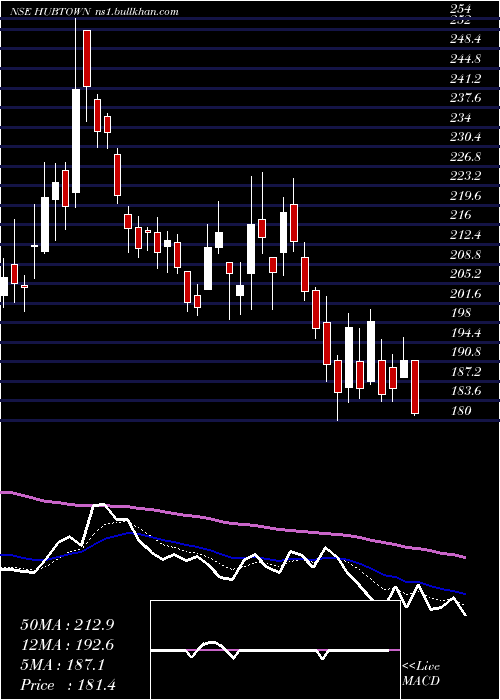Screen dimensions: 500x700
Task: Select the 198 price axis label
Action: tap(460, 313)
